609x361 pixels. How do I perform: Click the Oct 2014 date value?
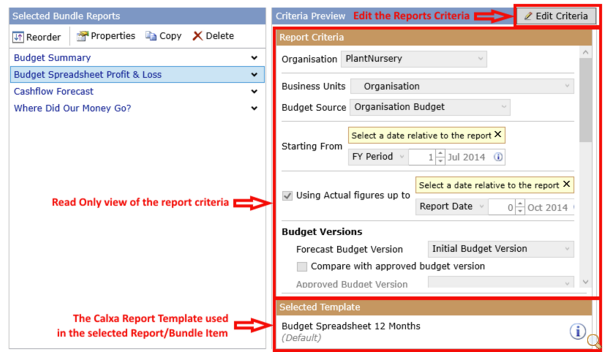pyautogui.click(x=547, y=208)
